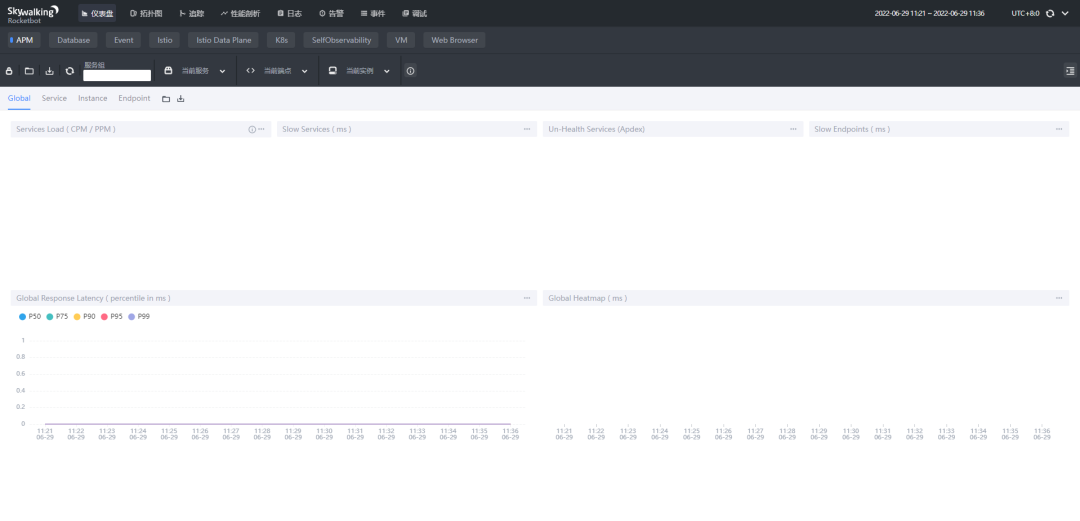
Task: Expand the top-right chevron dropdown
Action: click(x=1066, y=13)
